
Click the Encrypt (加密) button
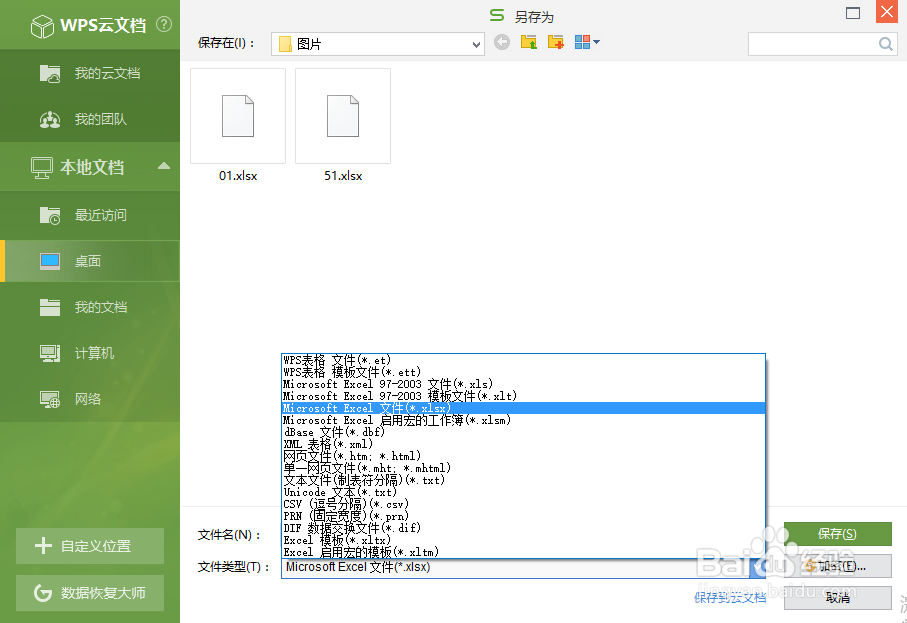838,566
